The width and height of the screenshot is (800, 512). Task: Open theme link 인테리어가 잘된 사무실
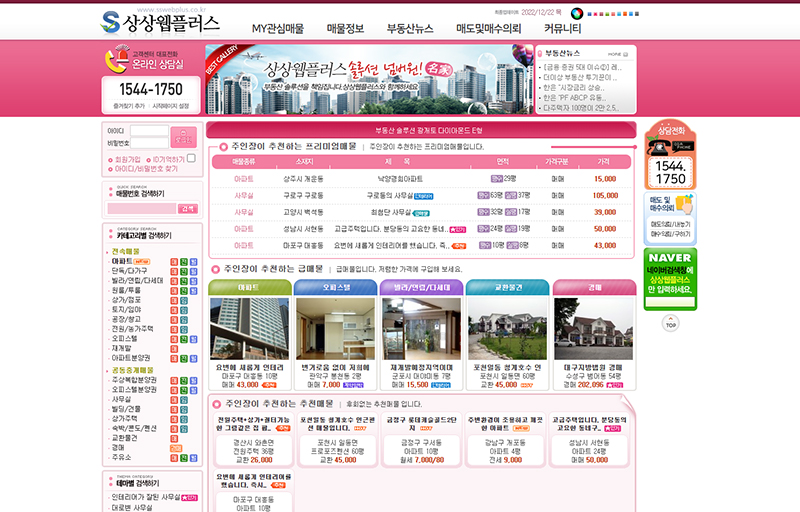click(x=146, y=497)
